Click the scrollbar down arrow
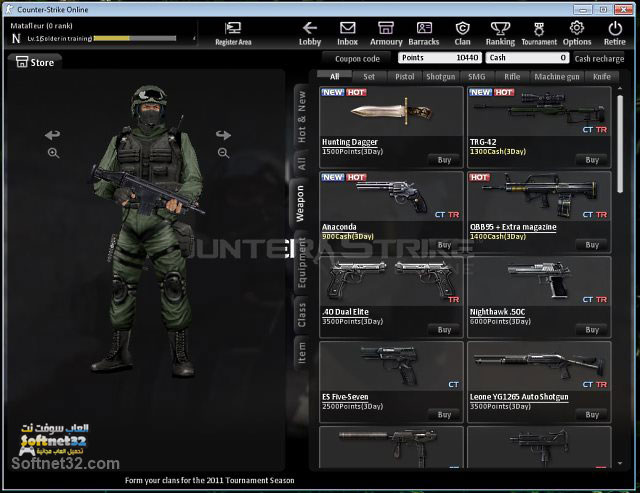Viewport: 640px width, 493px height. pyautogui.click(x=620, y=463)
